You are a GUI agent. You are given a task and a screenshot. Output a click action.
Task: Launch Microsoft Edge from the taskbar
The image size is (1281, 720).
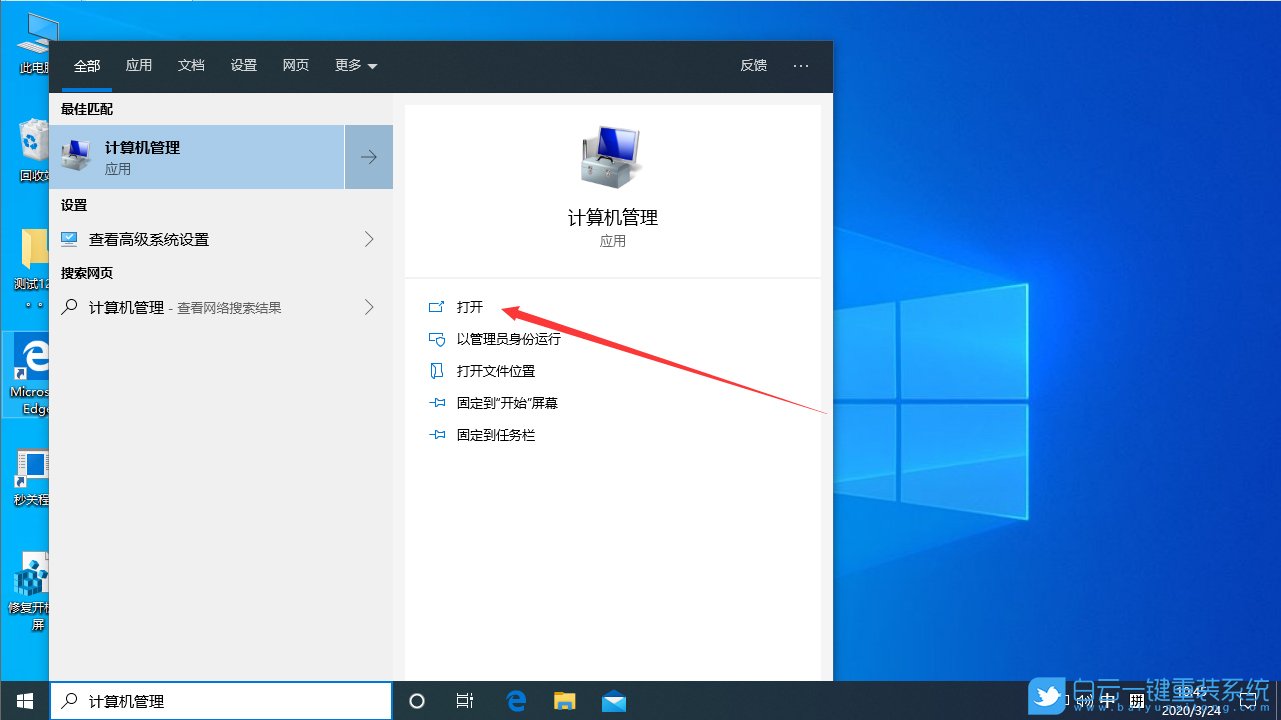pos(516,701)
